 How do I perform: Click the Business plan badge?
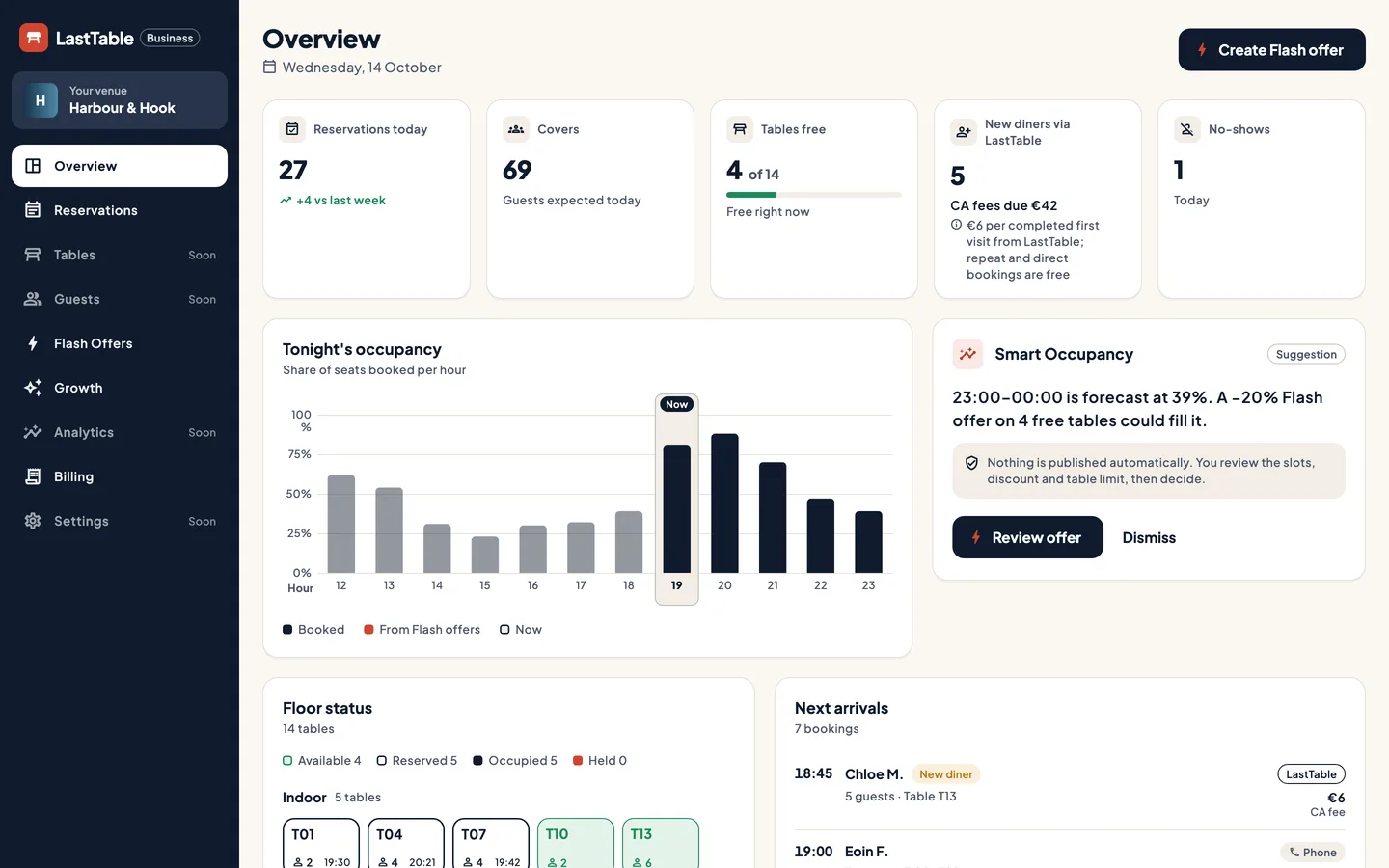(x=170, y=39)
